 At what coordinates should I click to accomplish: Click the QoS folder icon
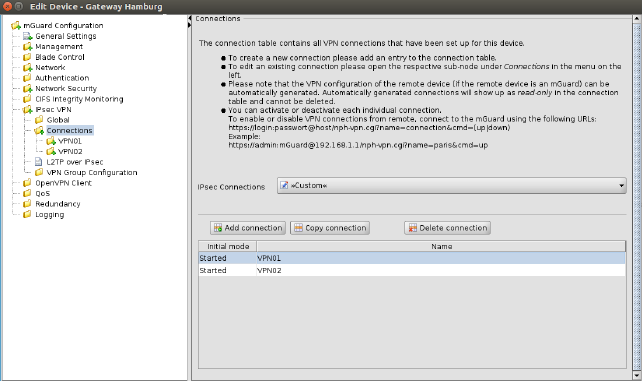[27, 193]
